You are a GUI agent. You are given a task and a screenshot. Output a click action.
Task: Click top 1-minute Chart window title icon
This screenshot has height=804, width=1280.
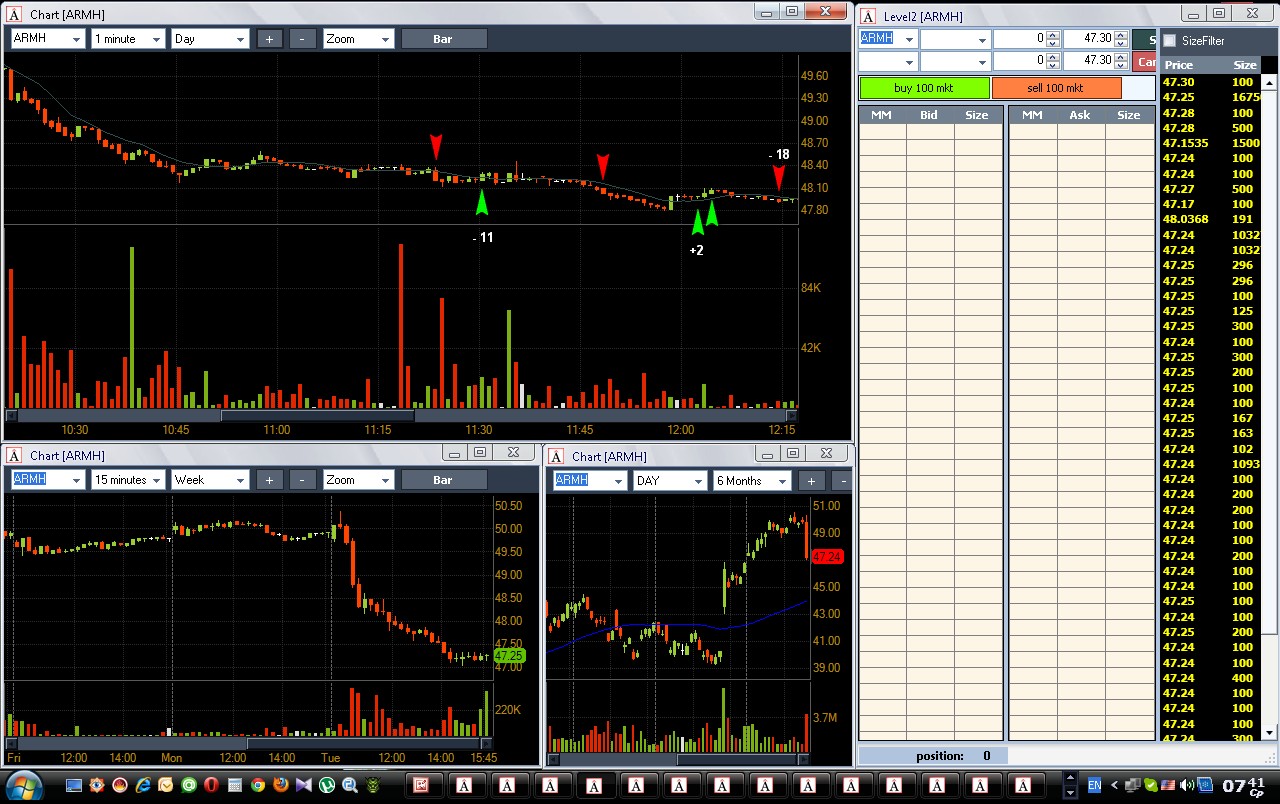[14, 13]
